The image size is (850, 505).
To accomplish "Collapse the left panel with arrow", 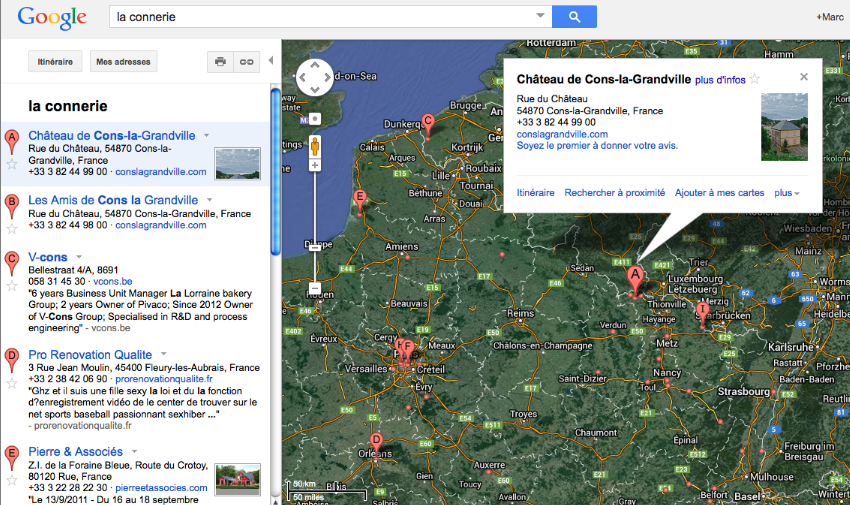I will point(271,61).
